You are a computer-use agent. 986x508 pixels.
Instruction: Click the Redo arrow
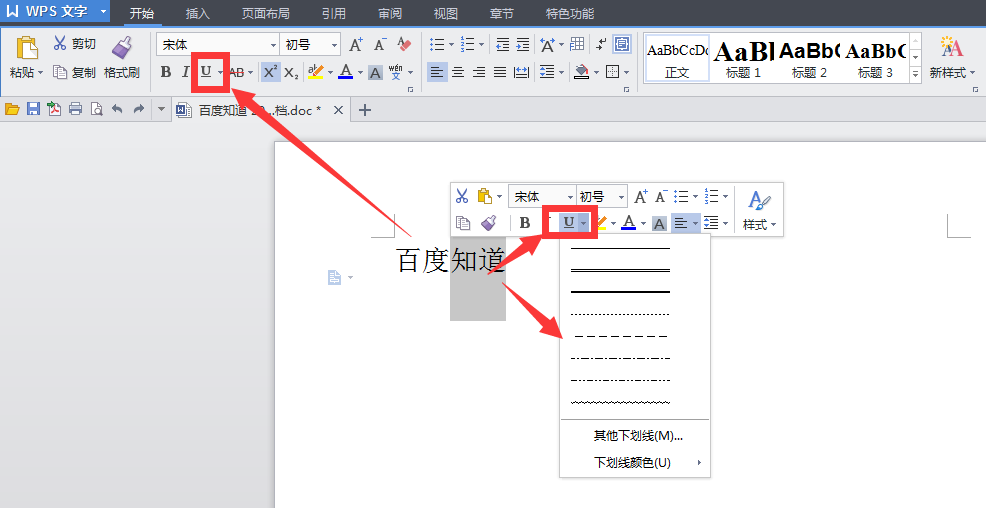pos(138,109)
